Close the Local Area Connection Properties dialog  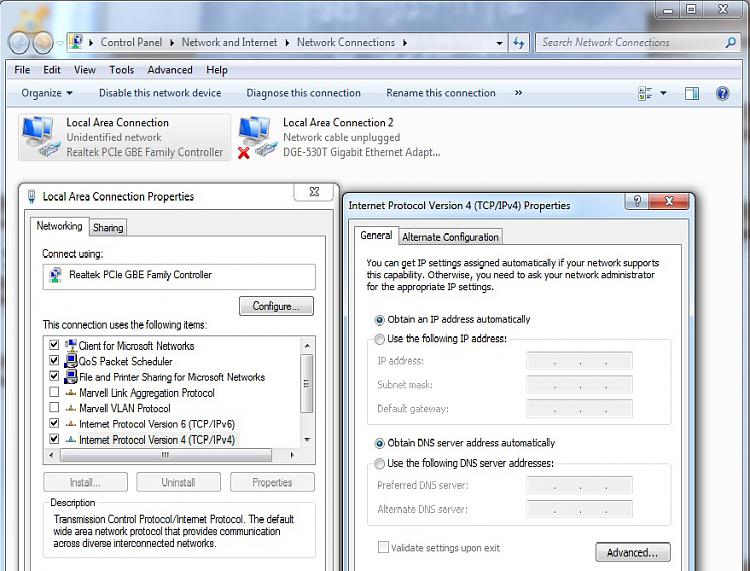click(314, 192)
